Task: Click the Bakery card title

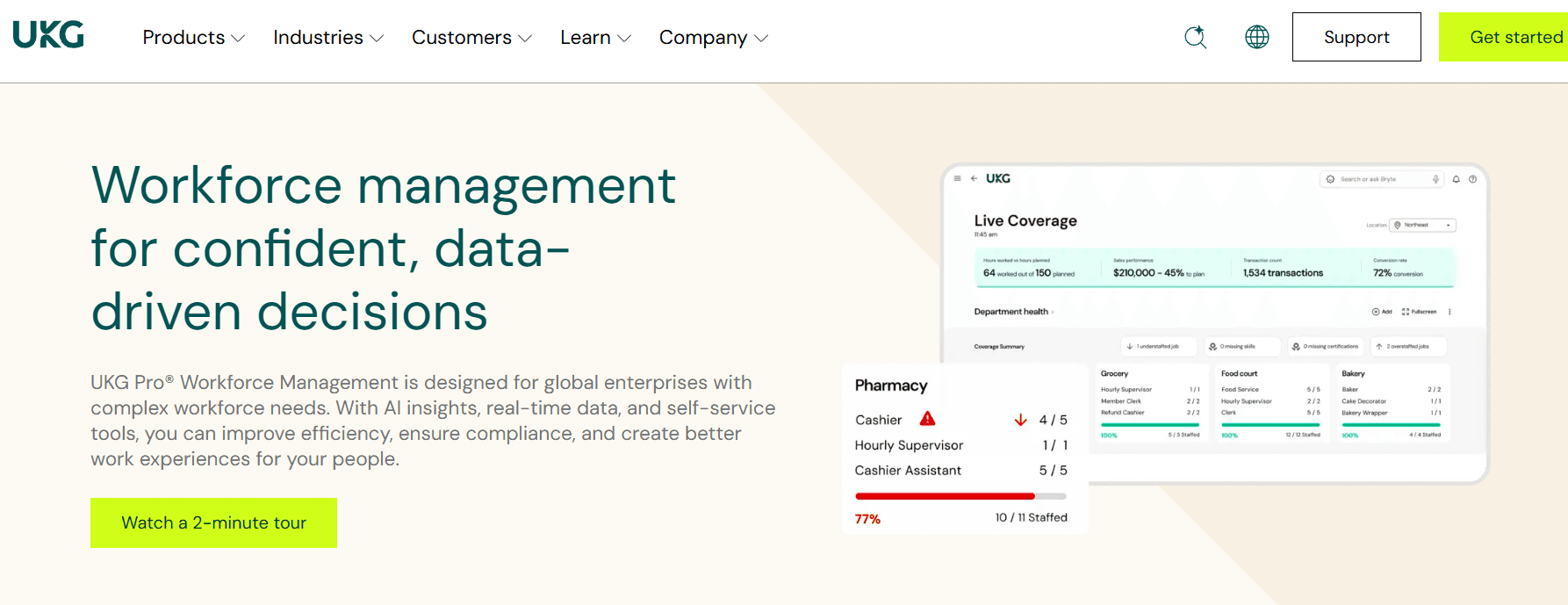Action: 1353,374
